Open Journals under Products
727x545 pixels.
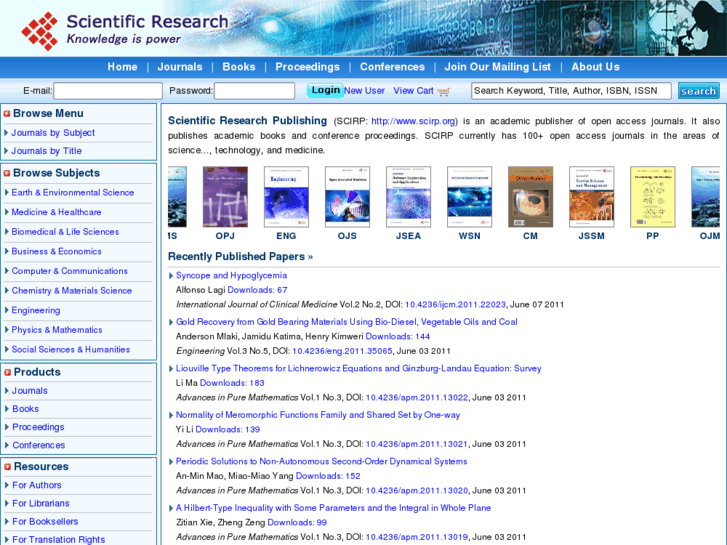(30, 391)
